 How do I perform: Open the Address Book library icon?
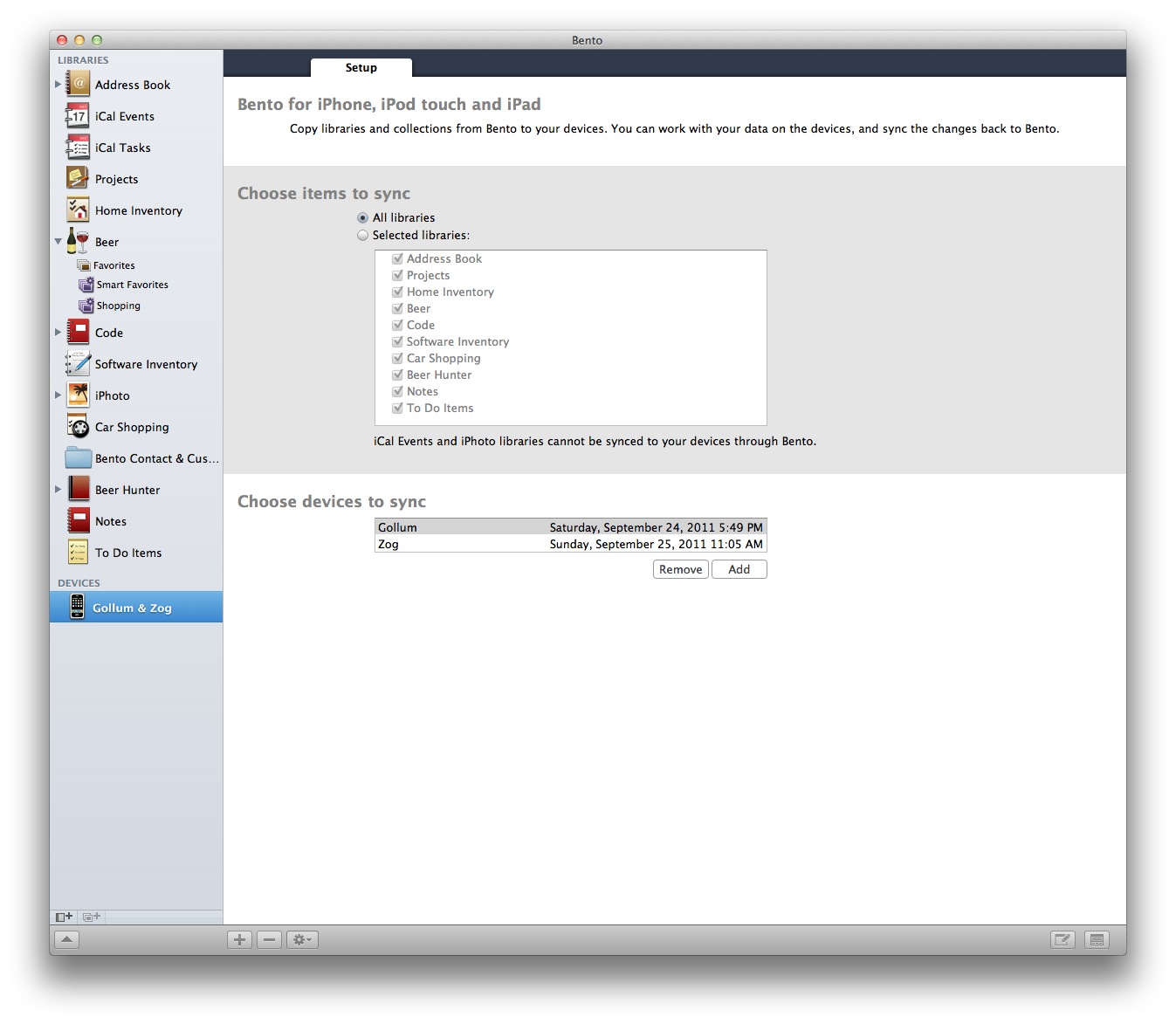pyautogui.click(x=79, y=85)
